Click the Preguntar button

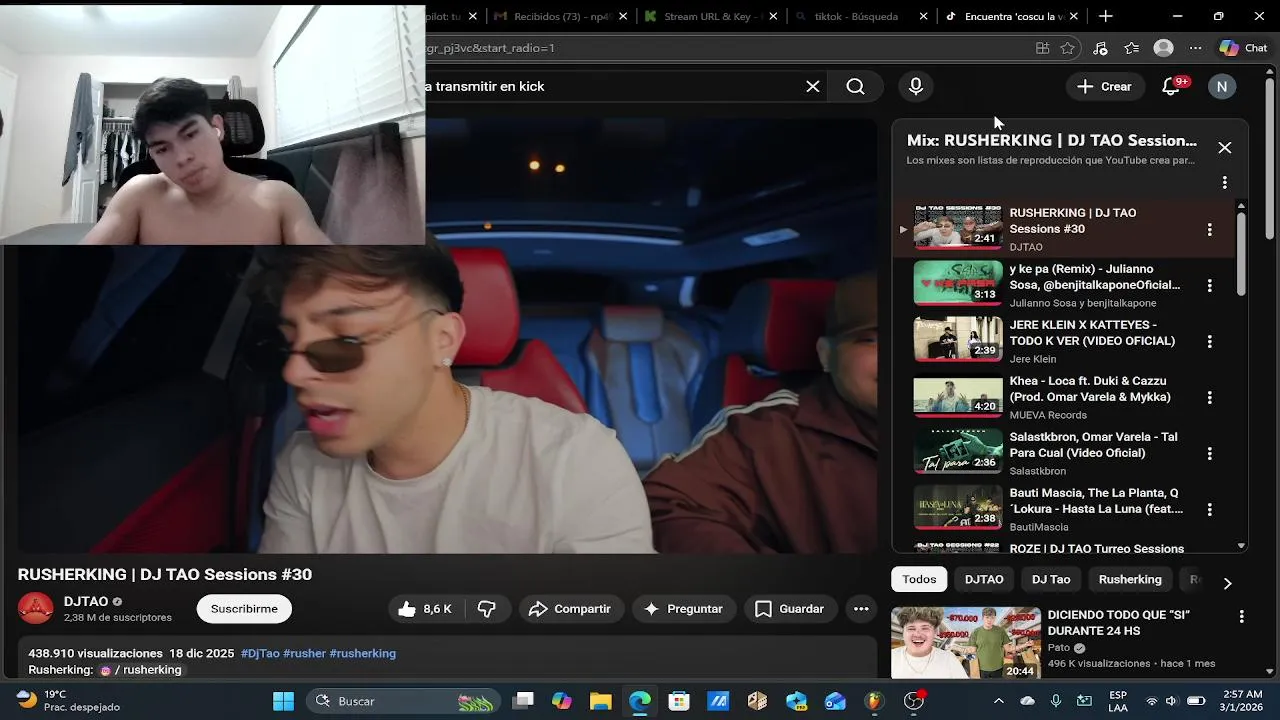(683, 609)
